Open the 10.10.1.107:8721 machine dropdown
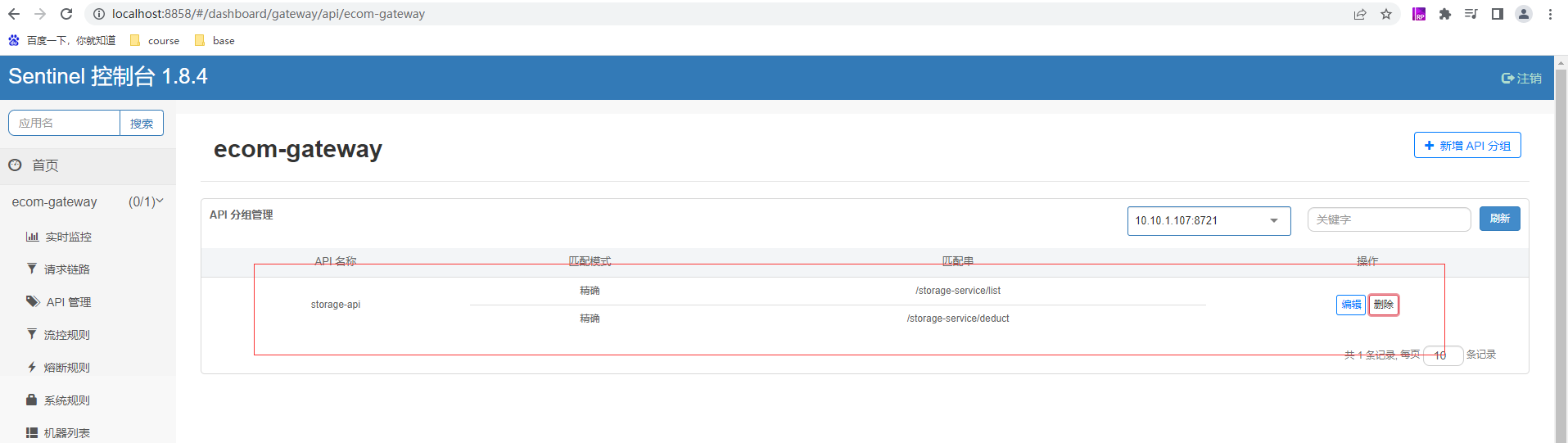This screenshot has height=443, width=1568. (x=1209, y=220)
